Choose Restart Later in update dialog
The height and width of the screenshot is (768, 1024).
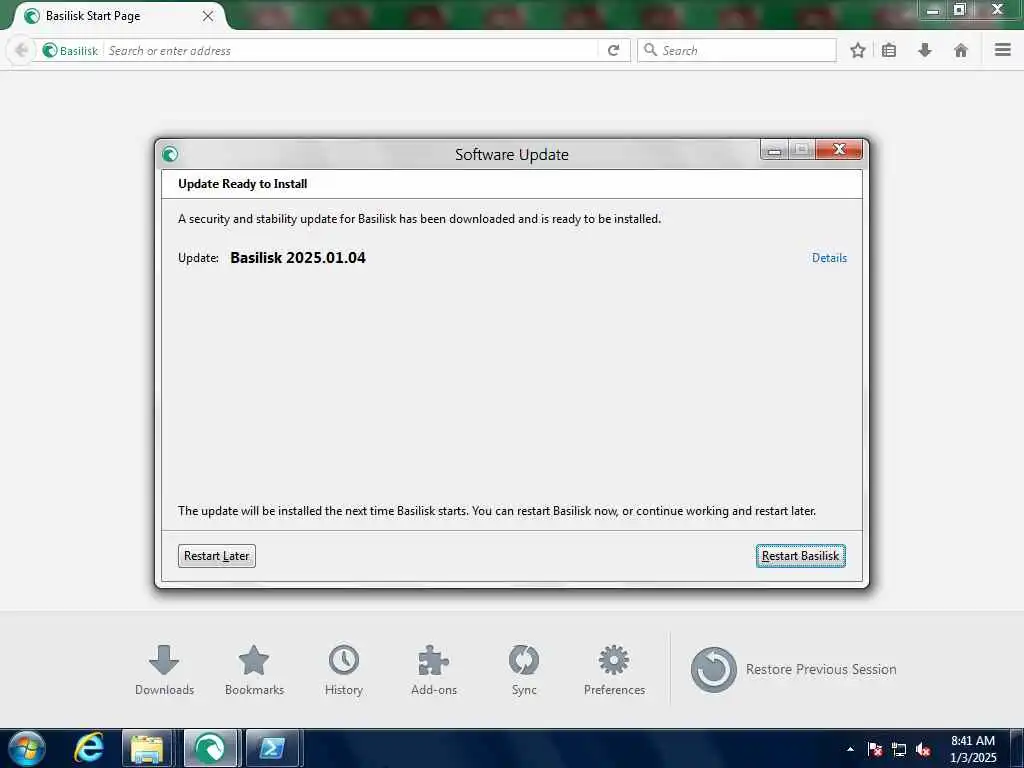(x=216, y=556)
